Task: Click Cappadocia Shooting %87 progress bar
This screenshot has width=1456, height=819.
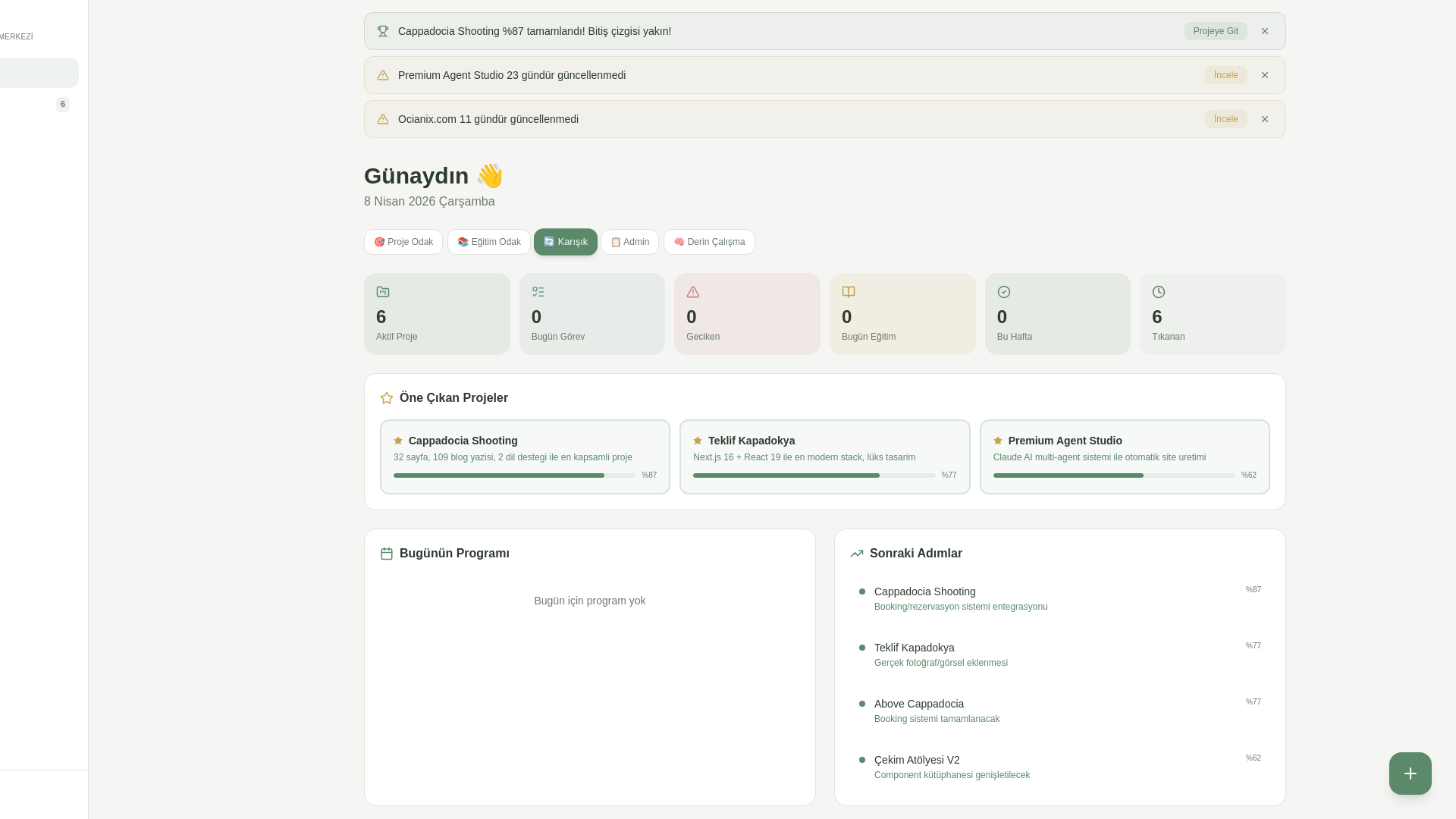Action: (x=514, y=475)
